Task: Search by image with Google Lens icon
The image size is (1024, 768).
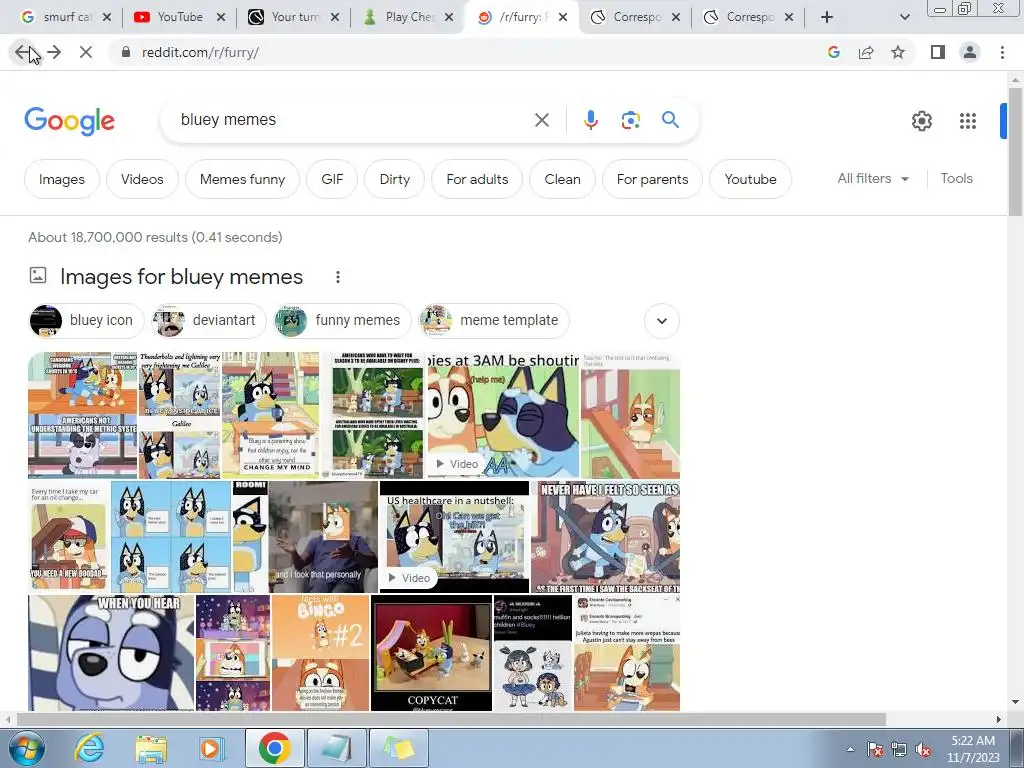Action: pos(630,120)
